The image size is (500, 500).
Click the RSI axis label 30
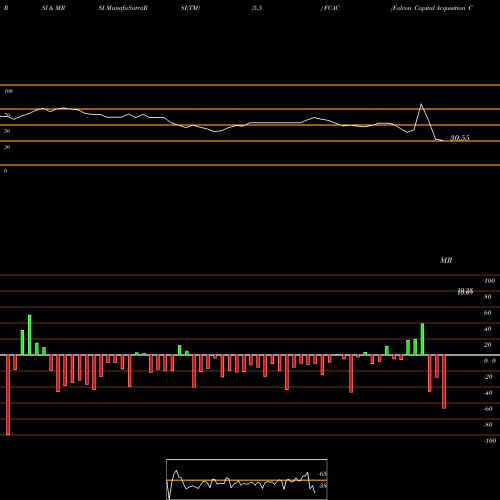(x=7, y=147)
